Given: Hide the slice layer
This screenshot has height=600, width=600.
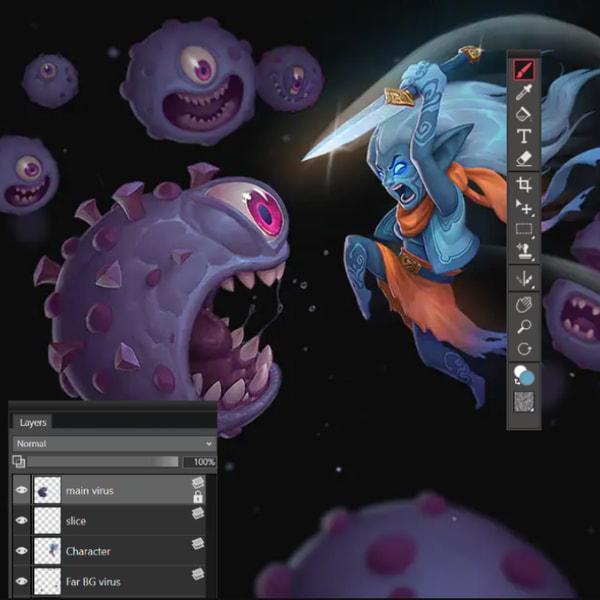Looking at the screenshot, I should click(21, 520).
